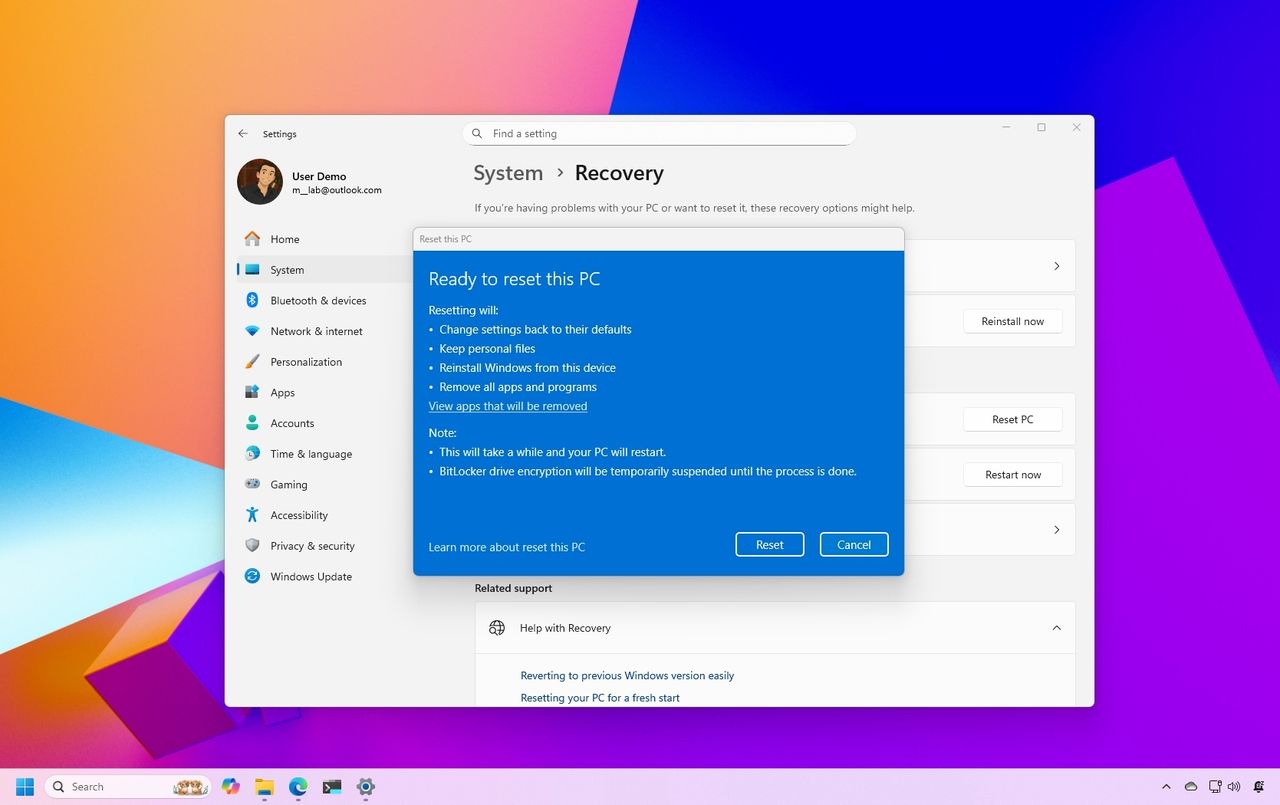Open Microsoft Edge from the taskbar
The height and width of the screenshot is (805, 1280).
point(297,787)
